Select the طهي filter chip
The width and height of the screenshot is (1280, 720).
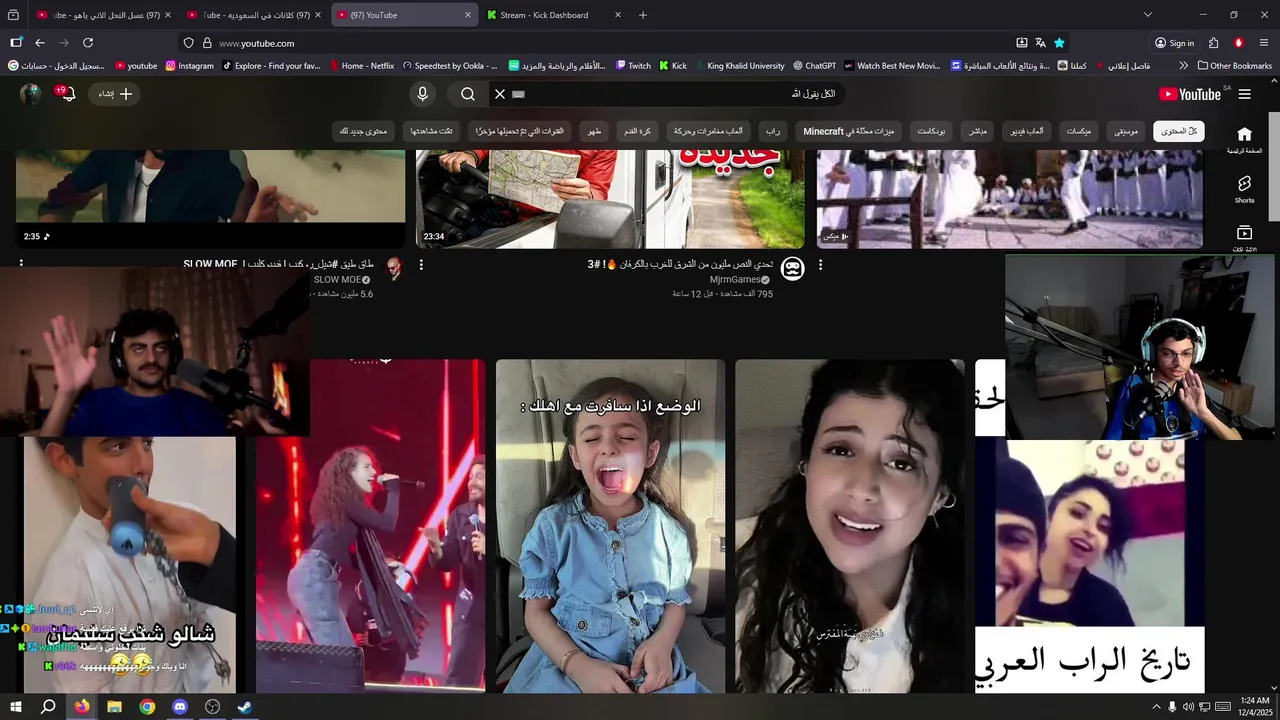click(x=594, y=132)
